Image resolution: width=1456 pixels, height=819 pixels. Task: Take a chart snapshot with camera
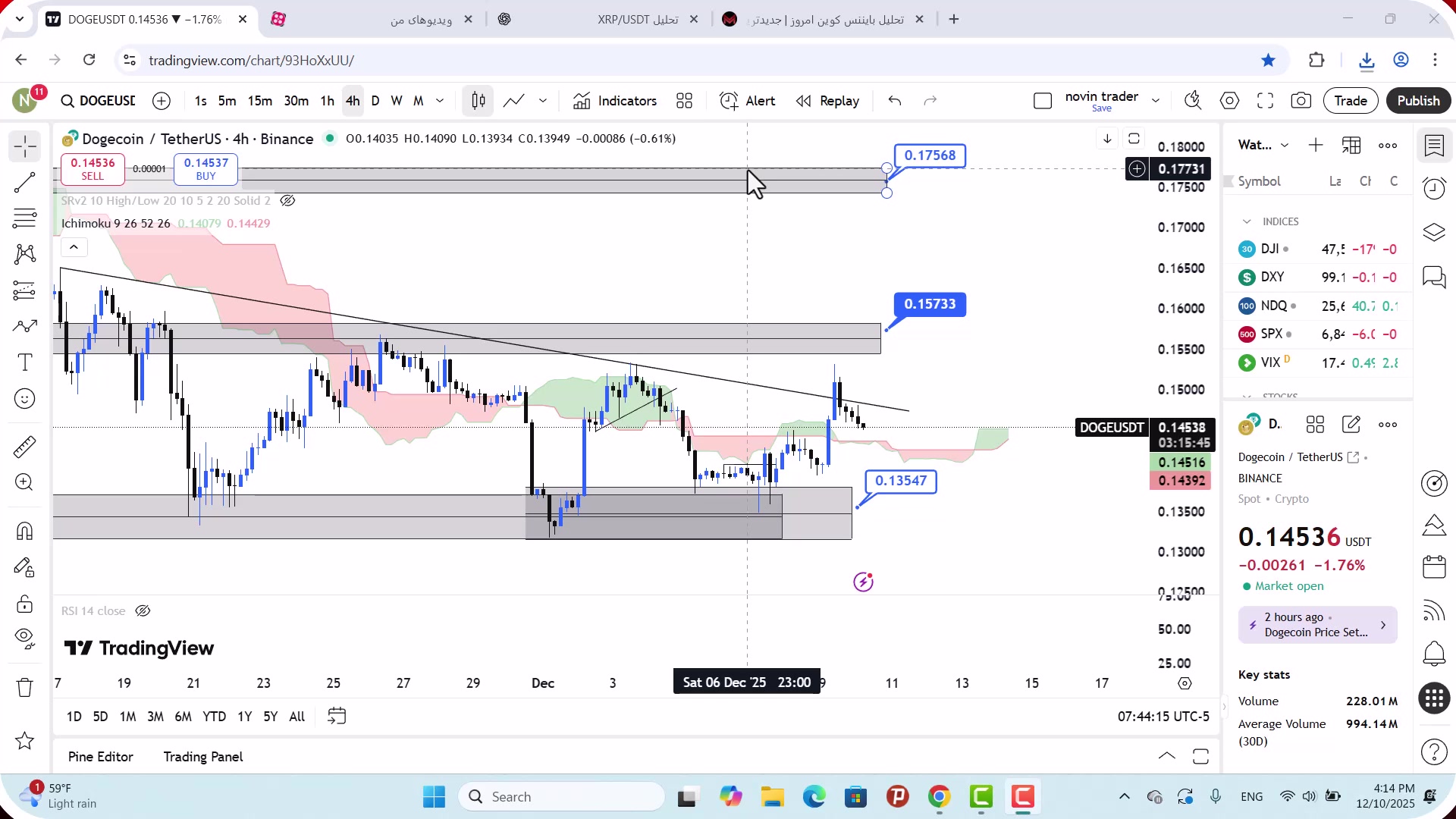click(1301, 101)
